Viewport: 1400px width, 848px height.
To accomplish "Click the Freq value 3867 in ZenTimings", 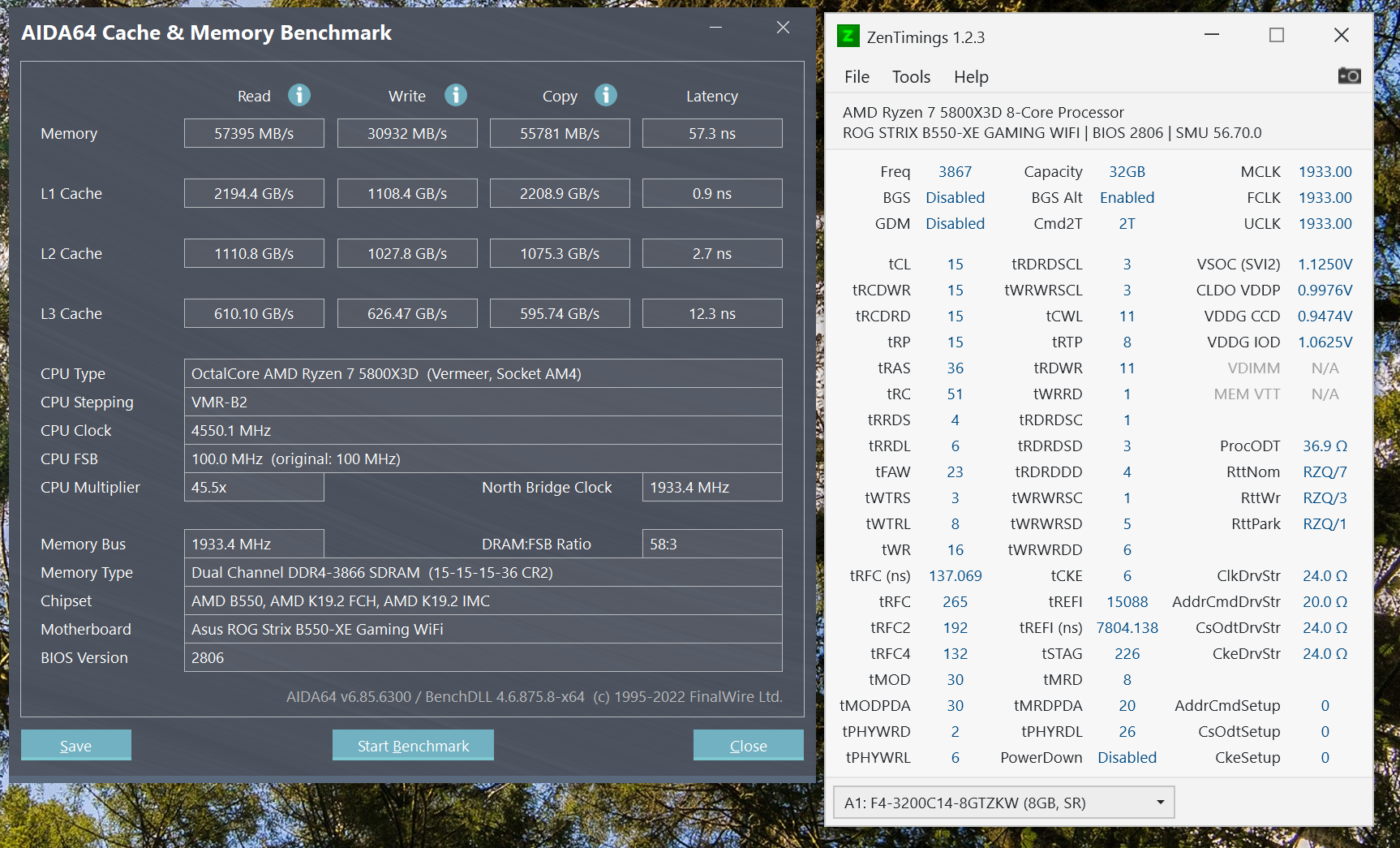I will click(x=955, y=172).
